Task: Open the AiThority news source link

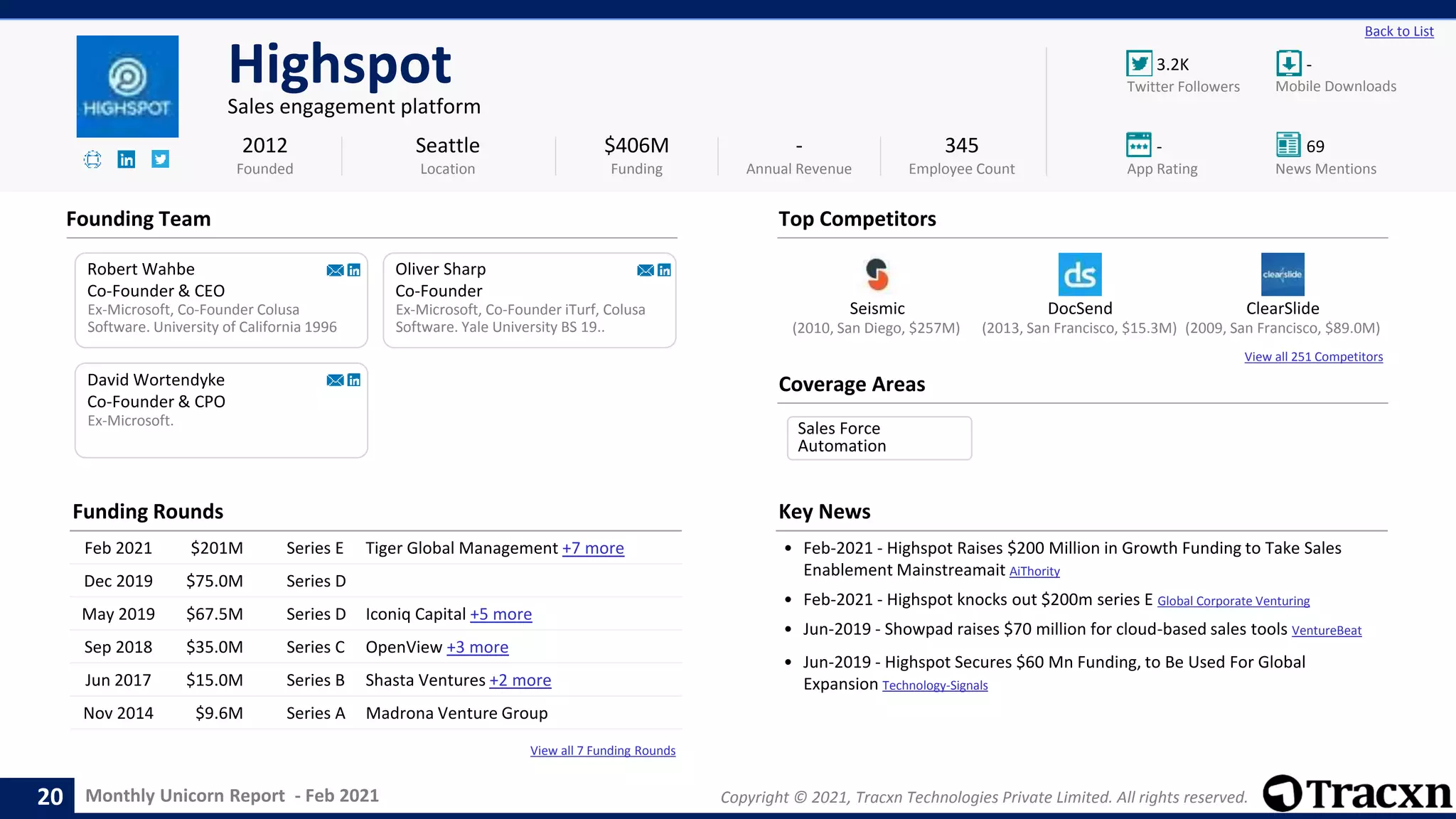Action: (1034, 572)
